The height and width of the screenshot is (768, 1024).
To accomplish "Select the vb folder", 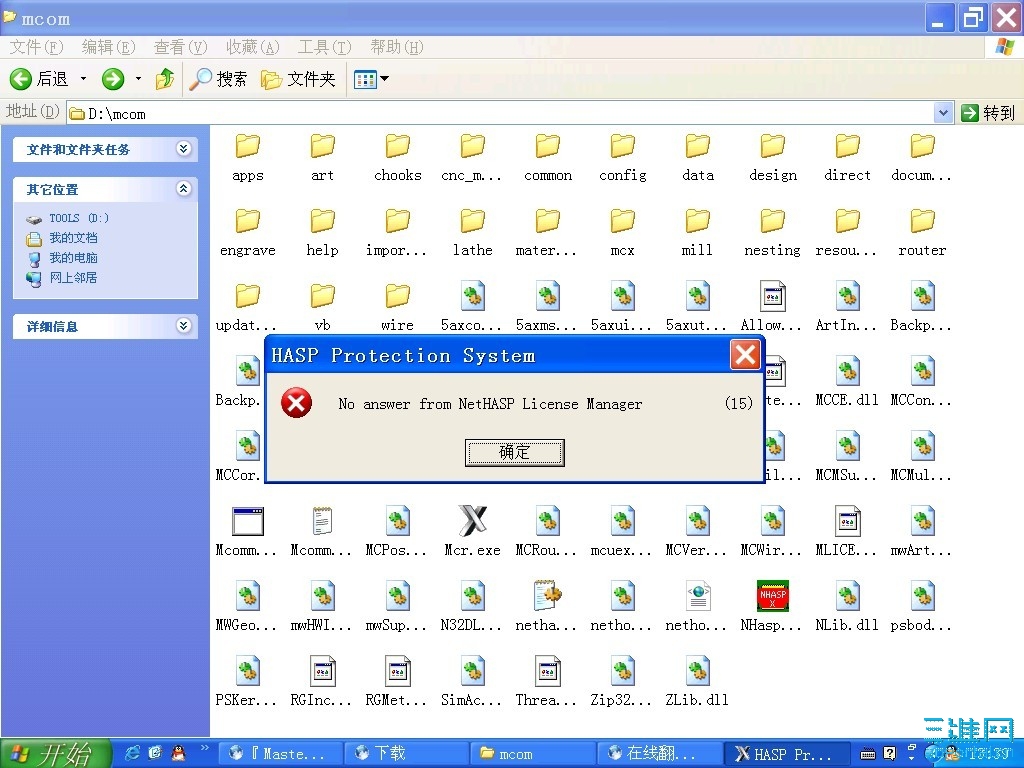I will pos(322,296).
